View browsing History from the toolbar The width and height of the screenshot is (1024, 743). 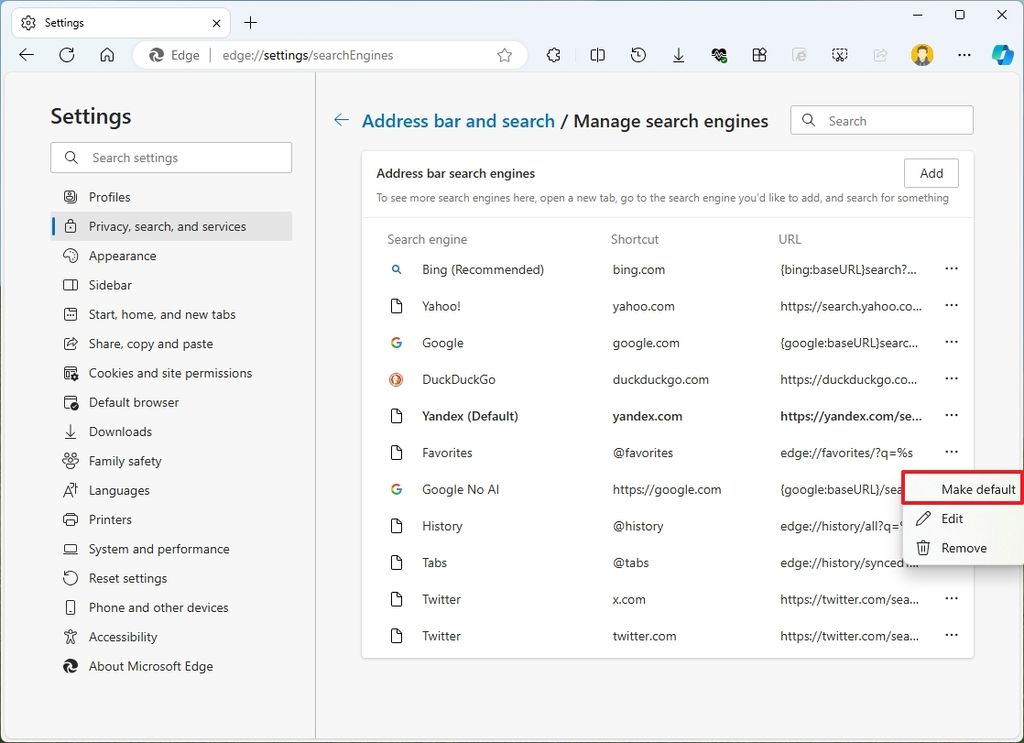click(638, 55)
